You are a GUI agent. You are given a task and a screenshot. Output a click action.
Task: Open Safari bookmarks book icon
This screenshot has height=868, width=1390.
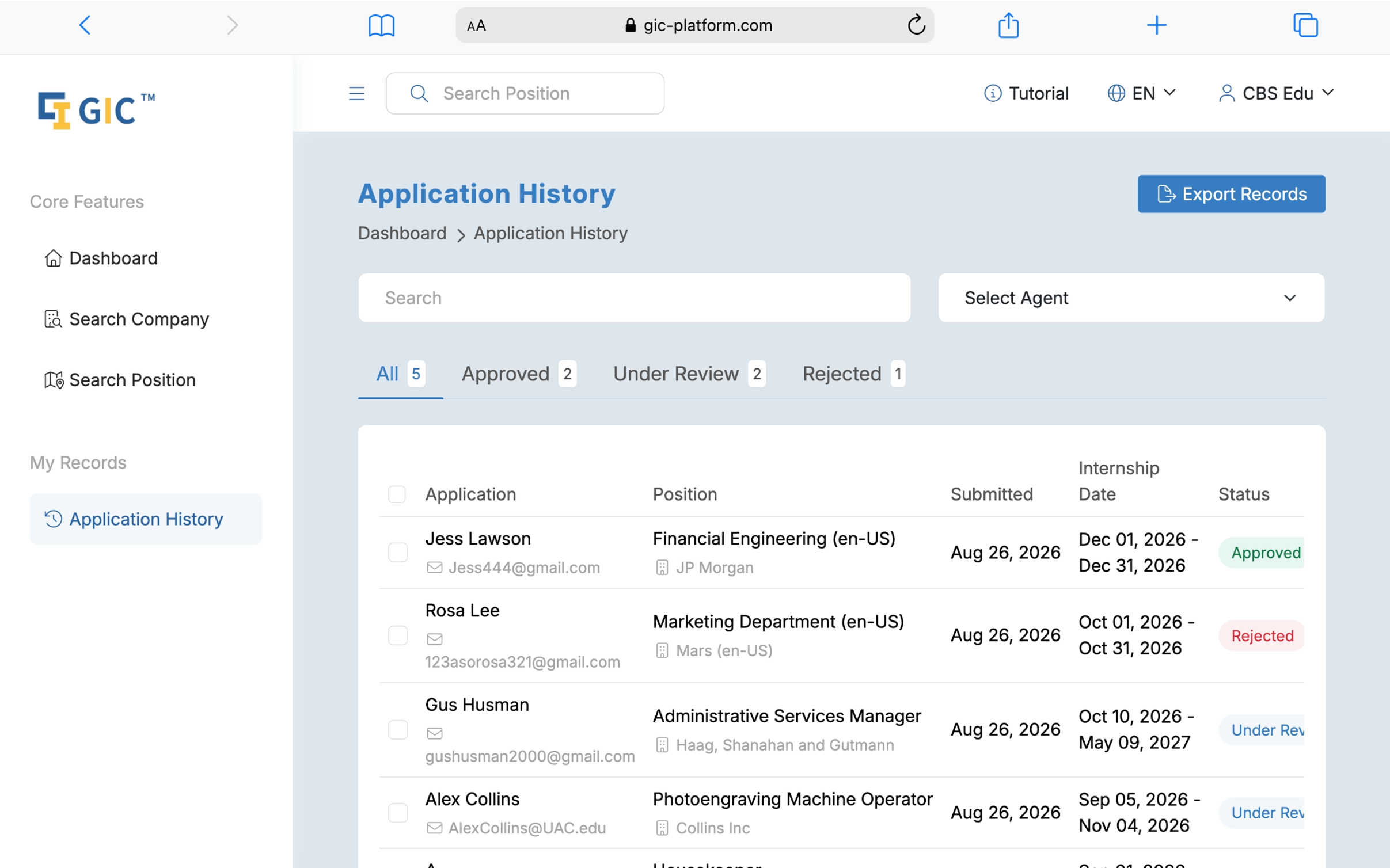pyautogui.click(x=381, y=25)
